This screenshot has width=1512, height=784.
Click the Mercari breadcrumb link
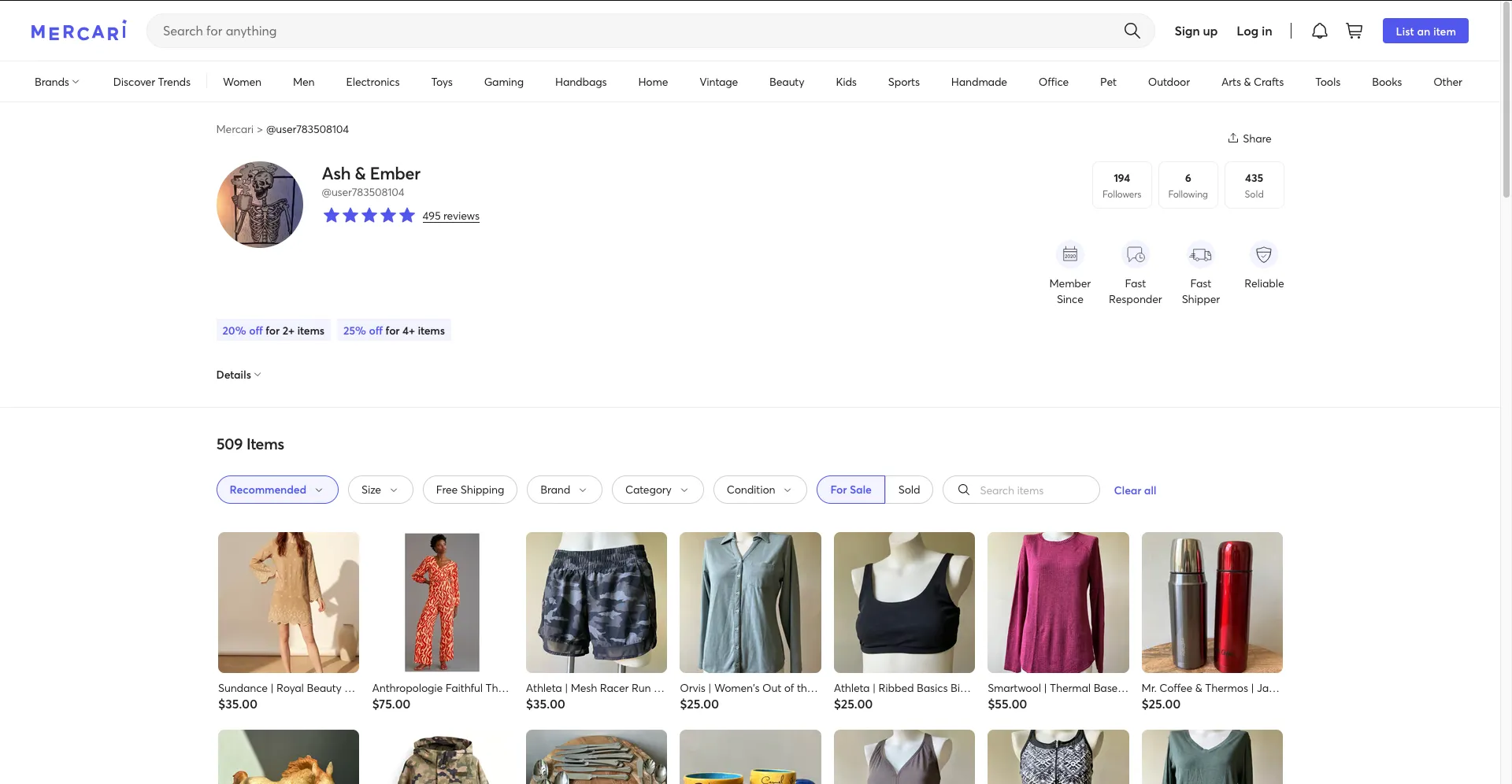pos(235,129)
